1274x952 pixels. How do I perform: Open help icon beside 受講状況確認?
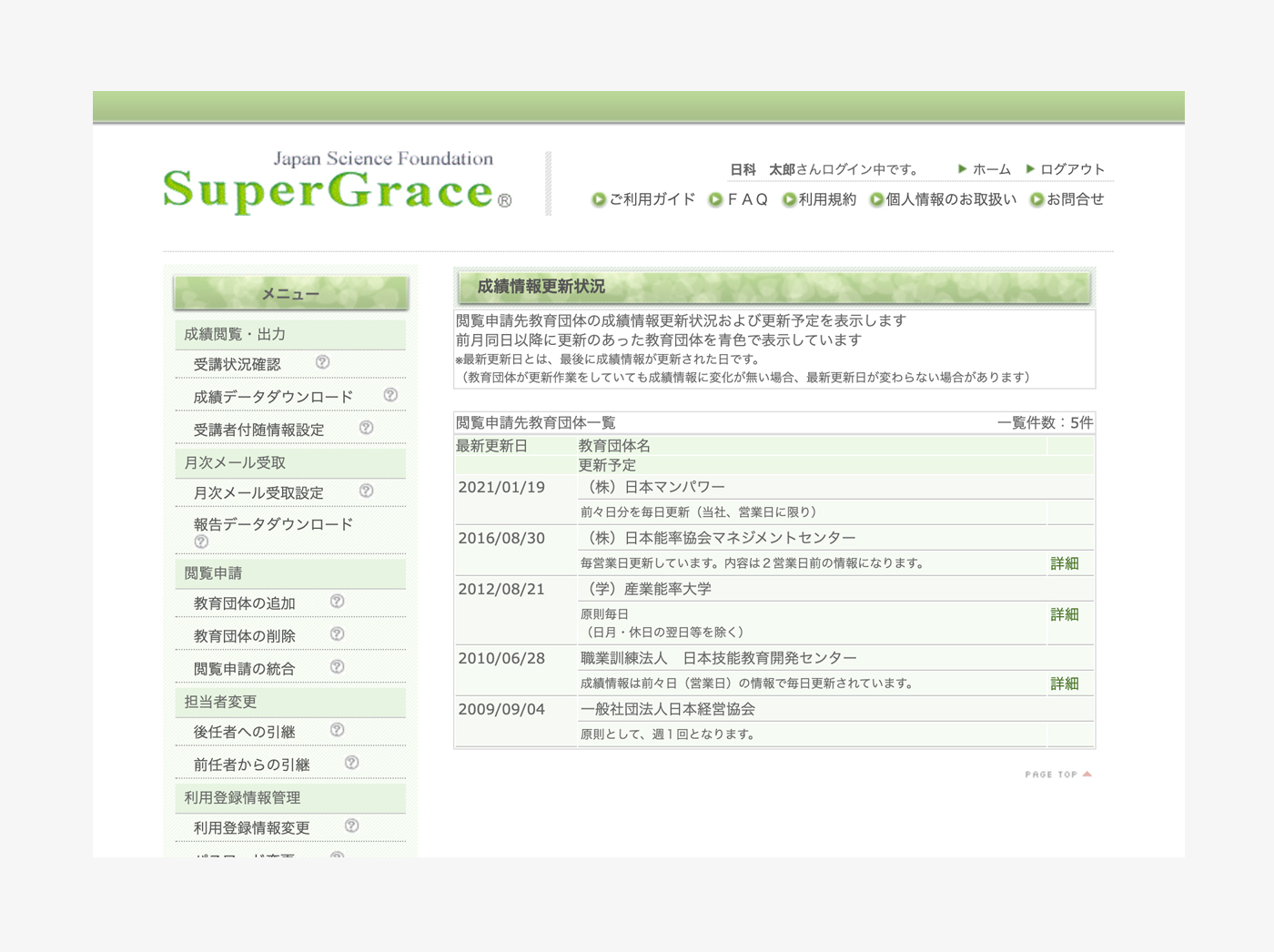click(322, 362)
